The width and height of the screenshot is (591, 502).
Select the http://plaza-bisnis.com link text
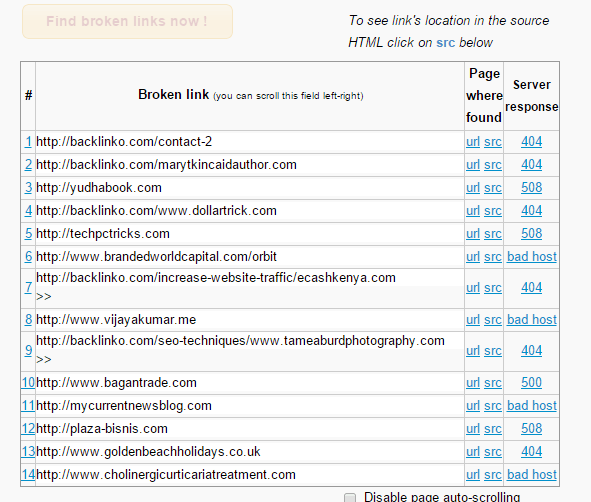(x=102, y=429)
